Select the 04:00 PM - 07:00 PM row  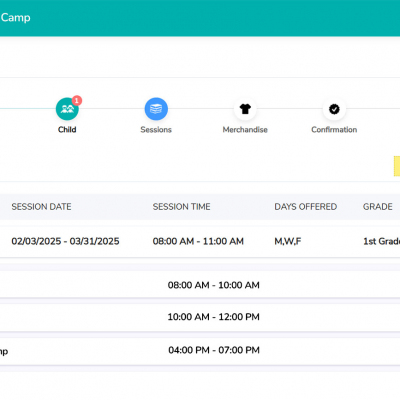pyautogui.click(x=200, y=350)
